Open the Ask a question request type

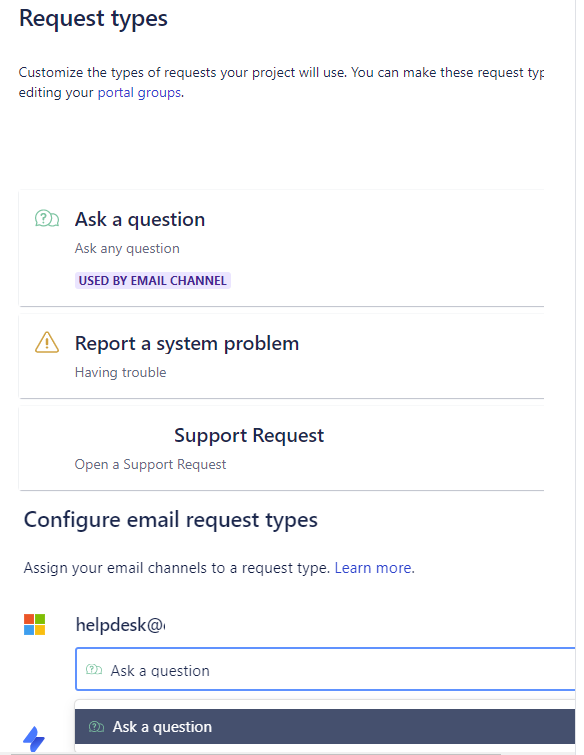(x=140, y=220)
